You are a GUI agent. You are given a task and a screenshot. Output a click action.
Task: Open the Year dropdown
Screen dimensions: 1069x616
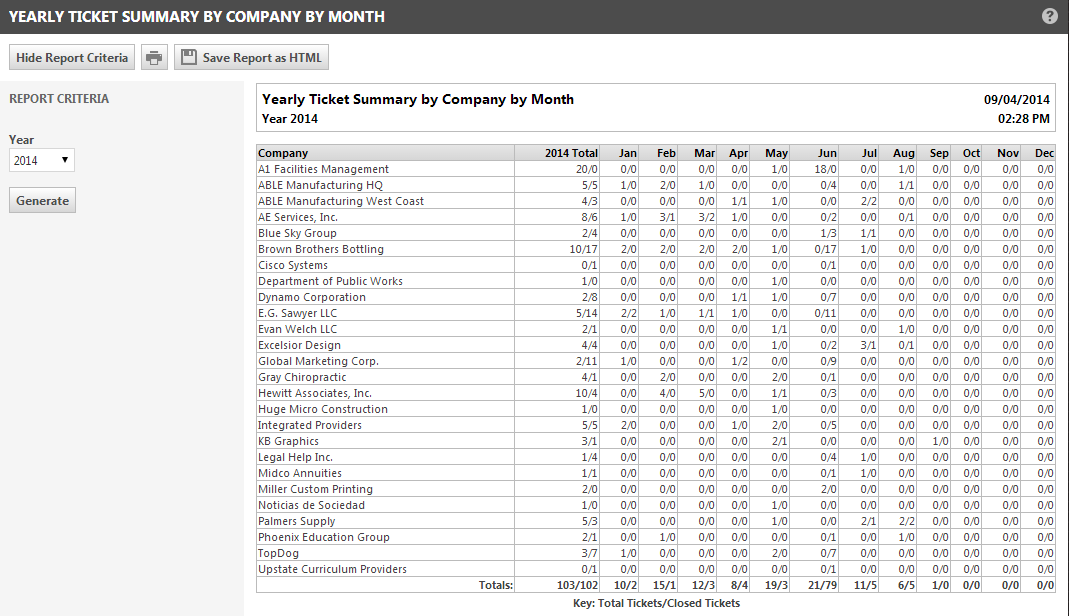coord(41,160)
